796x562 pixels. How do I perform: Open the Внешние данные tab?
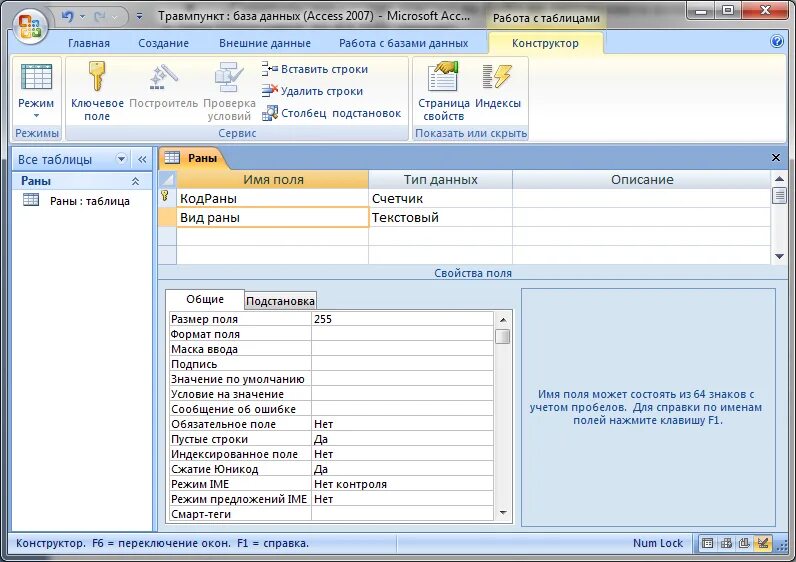tap(265, 43)
